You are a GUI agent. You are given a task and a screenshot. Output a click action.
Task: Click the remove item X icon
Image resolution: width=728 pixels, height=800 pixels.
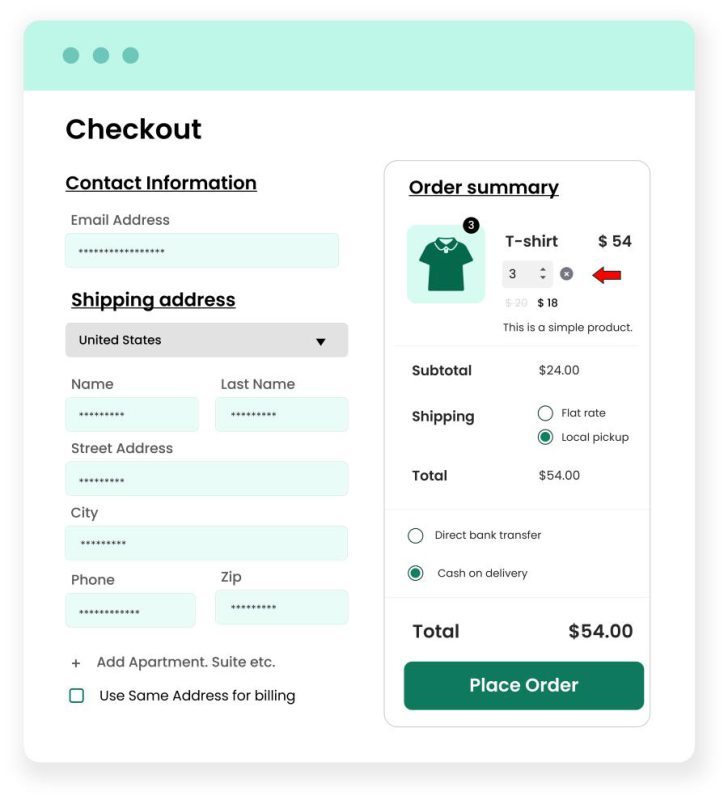point(566,274)
